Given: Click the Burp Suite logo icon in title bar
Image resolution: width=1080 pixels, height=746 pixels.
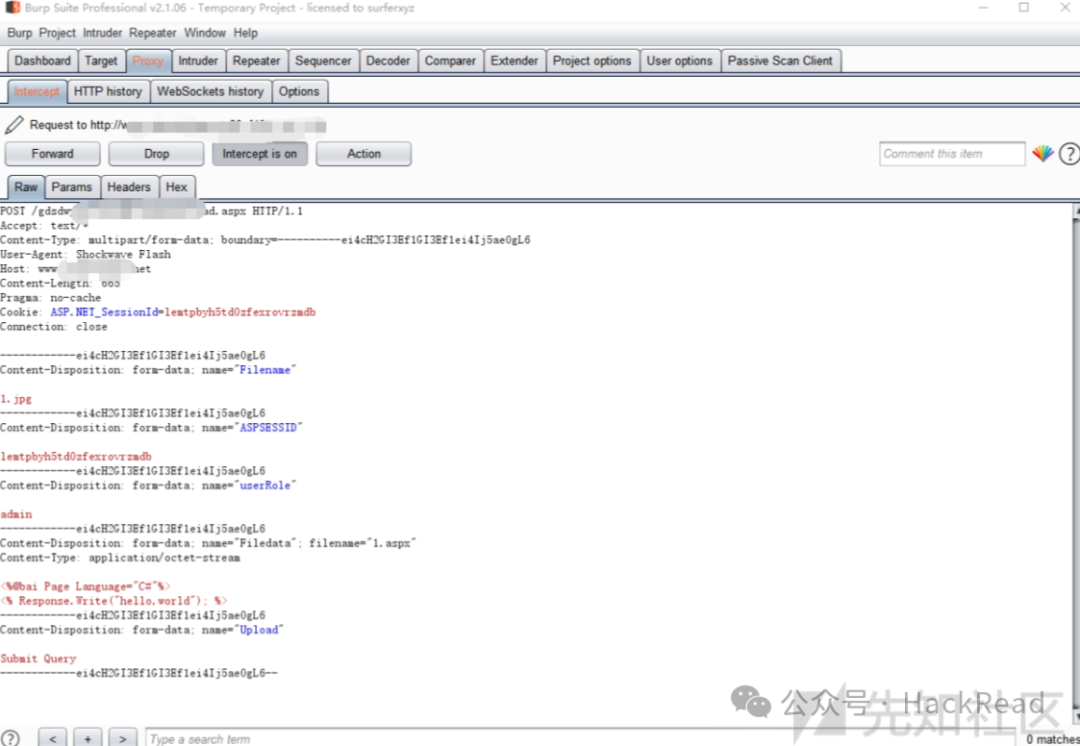Looking at the screenshot, I should coord(13,8).
